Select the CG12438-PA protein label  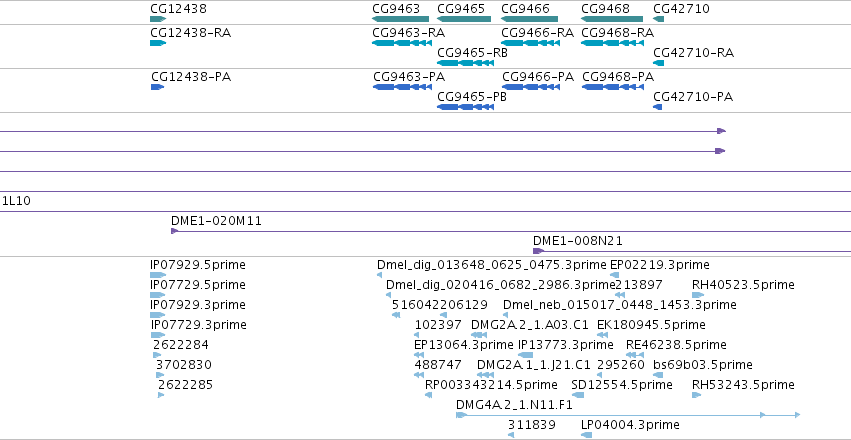pyautogui.click(x=191, y=77)
